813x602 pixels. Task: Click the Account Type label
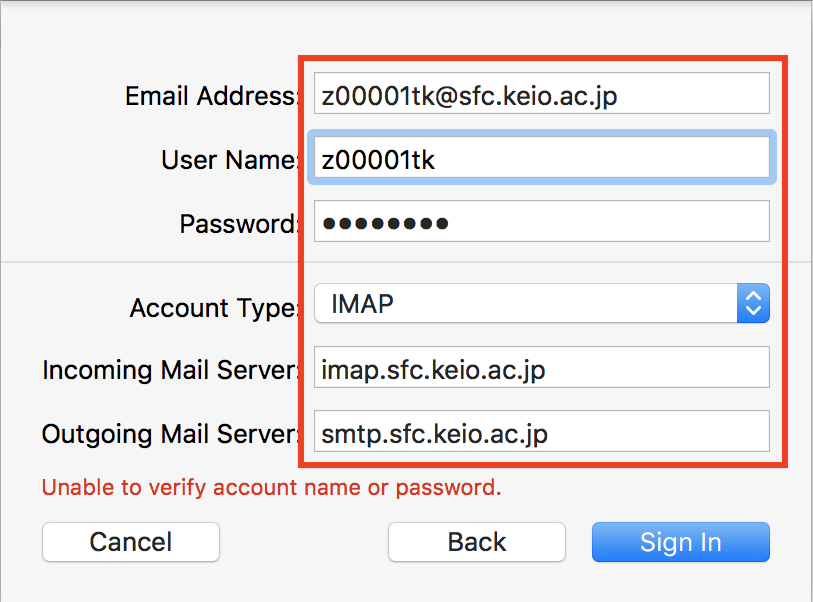(x=214, y=308)
